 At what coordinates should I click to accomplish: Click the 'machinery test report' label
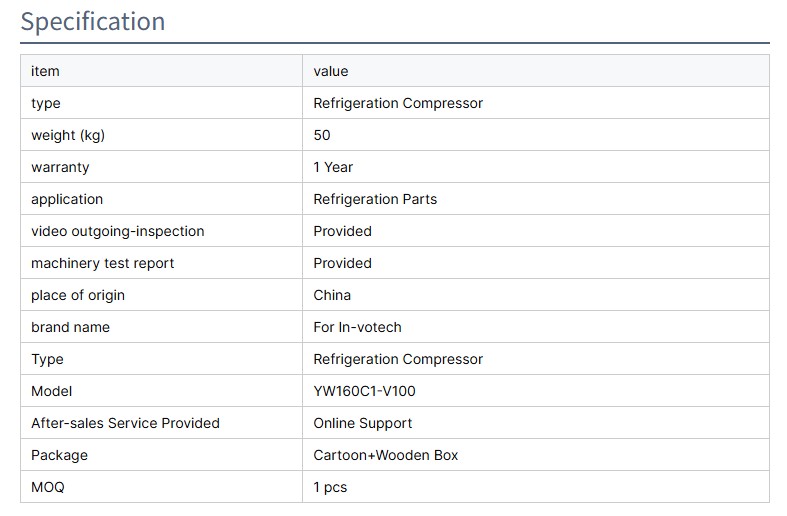coord(102,263)
